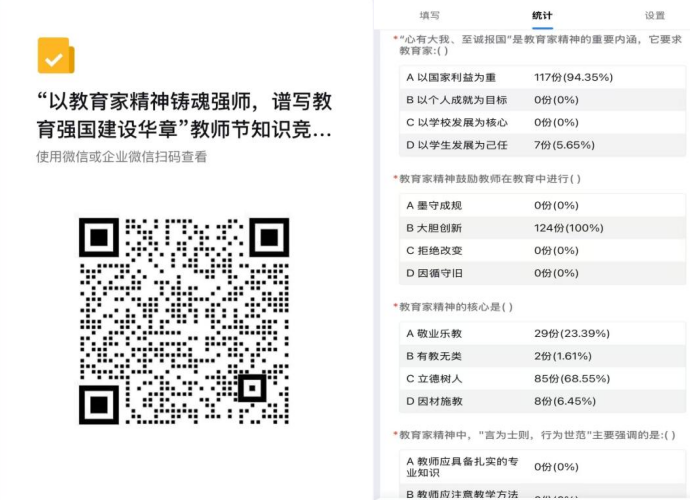The image size is (690, 500).
Task: Click the result 85份(68.55%)
Action: point(572,379)
